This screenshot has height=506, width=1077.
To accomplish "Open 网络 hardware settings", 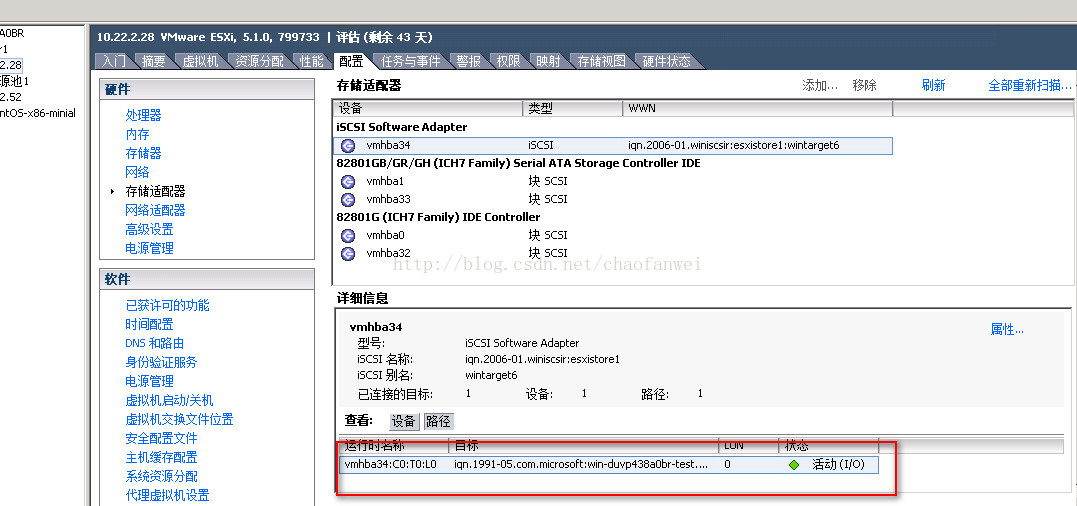I will pos(137,172).
